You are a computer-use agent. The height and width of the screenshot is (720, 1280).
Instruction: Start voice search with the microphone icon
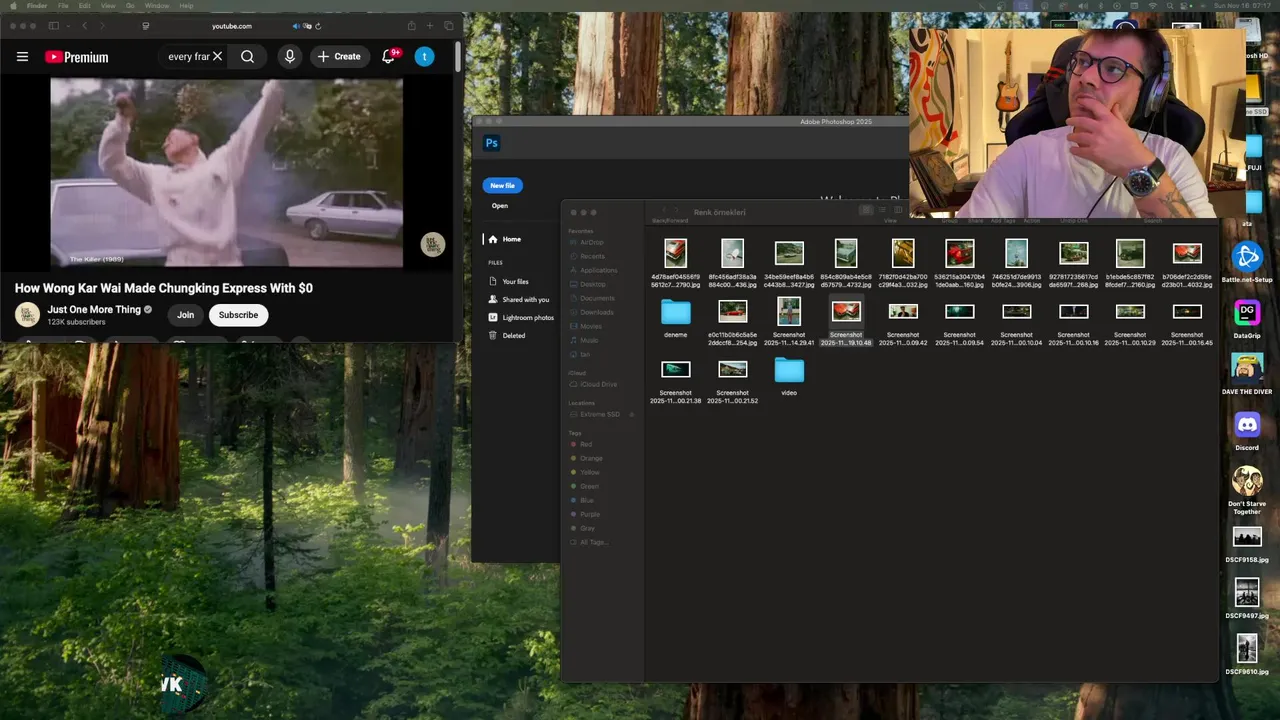290,57
